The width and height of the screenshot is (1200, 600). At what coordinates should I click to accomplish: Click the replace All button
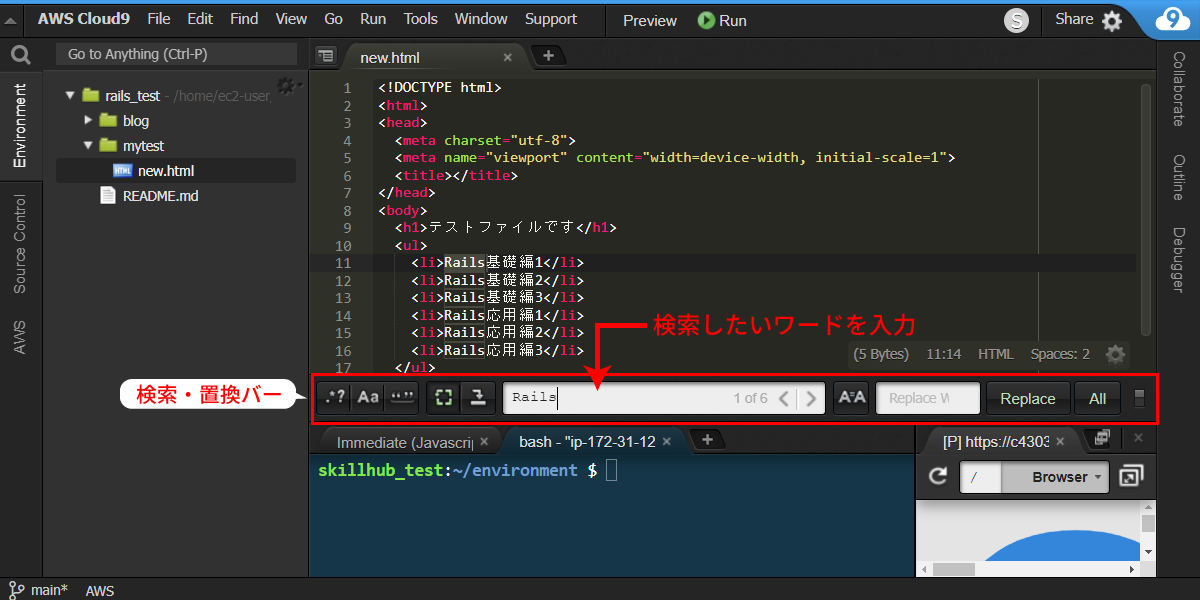(x=1097, y=398)
